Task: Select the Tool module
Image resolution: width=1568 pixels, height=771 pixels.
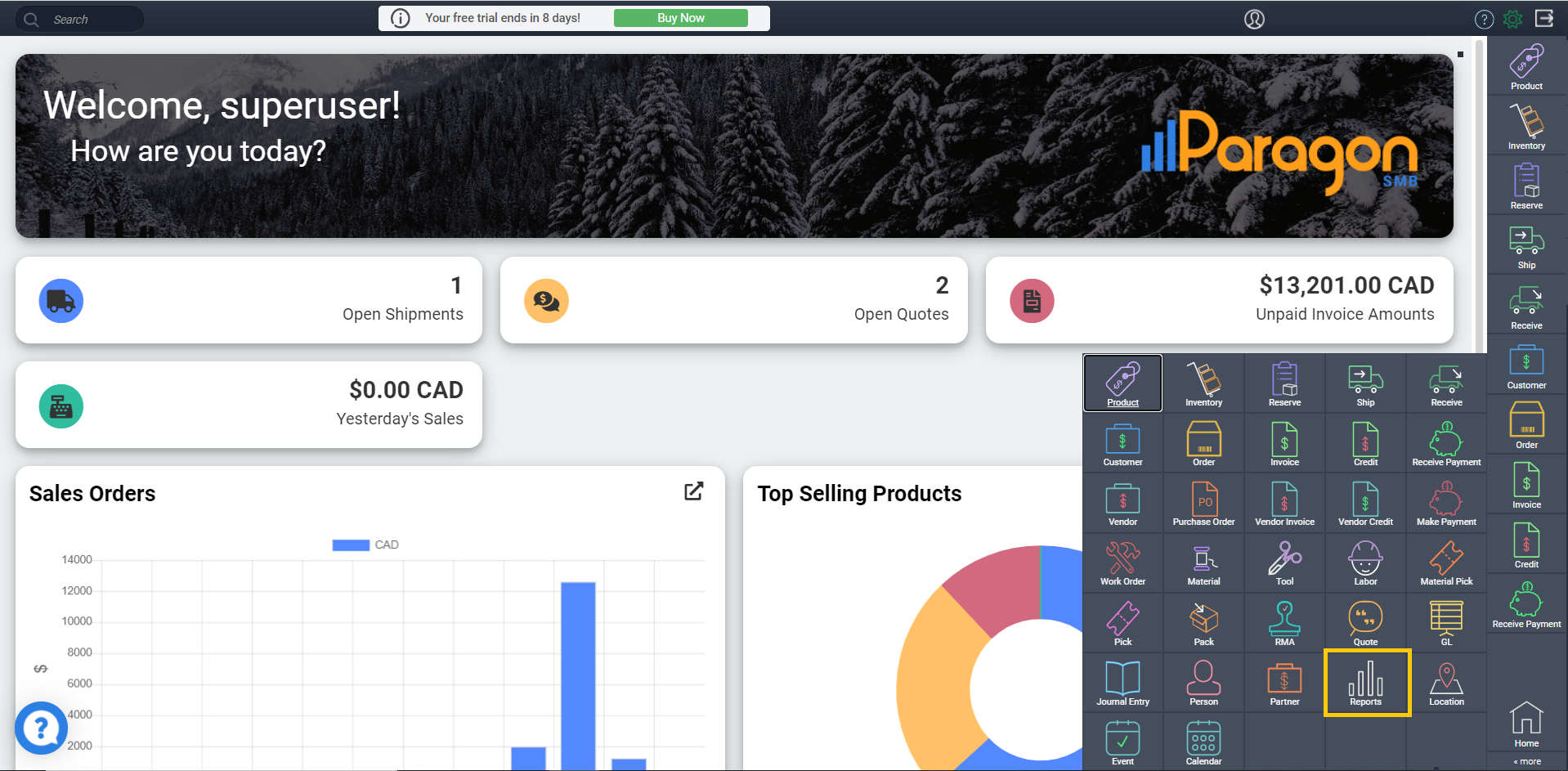Action: (x=1284, y=563)
